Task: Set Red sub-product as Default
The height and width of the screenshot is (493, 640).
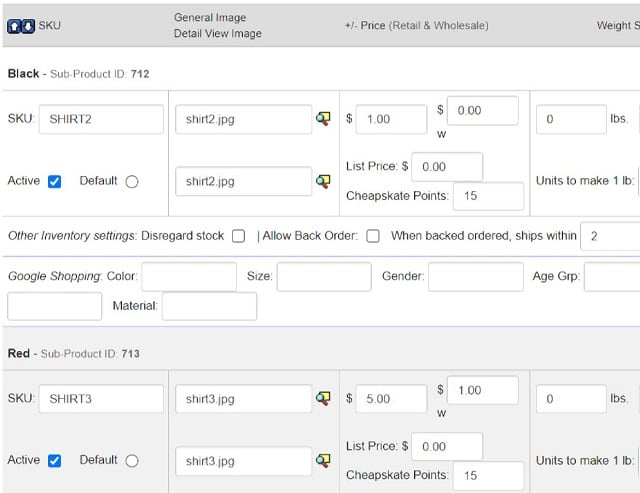Action: coord(132,460)
